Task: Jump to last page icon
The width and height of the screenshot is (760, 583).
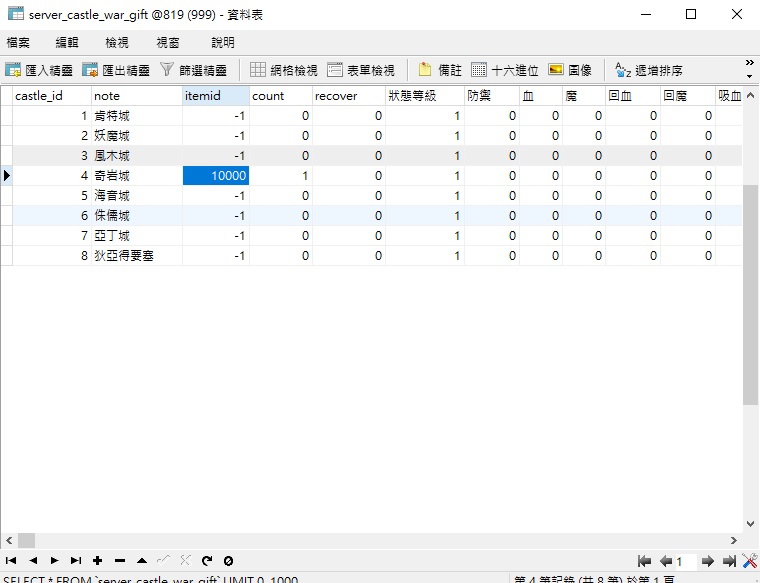Action: pyautogui.click(x=729, y=561)
